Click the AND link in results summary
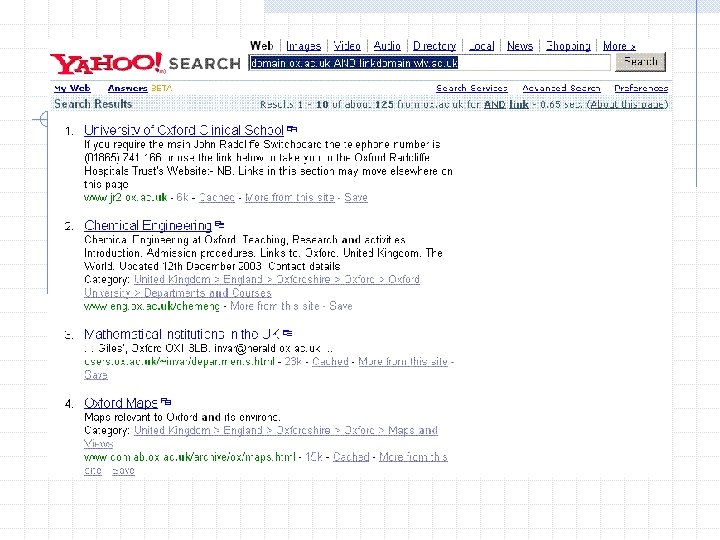Image resolution: width=720 pixels, height=540 pixels. click(495, 104)
